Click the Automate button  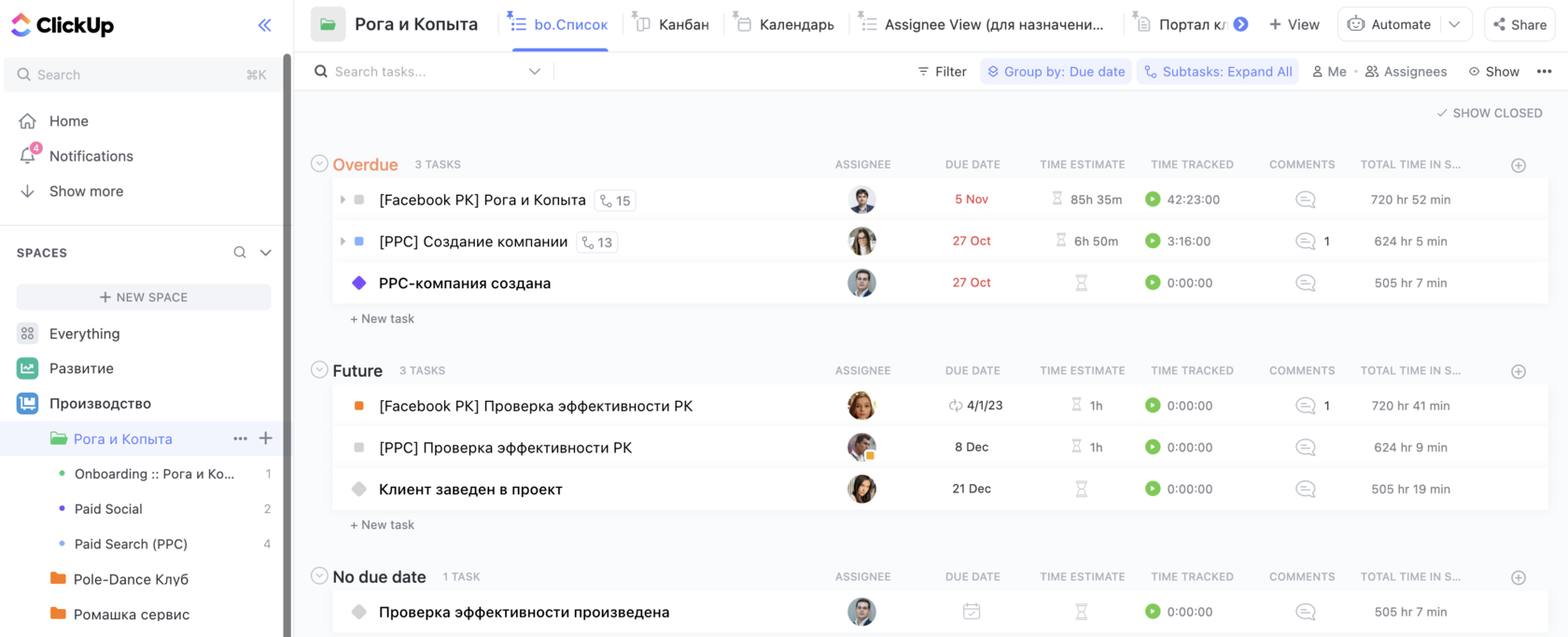tap(1390, 25)
